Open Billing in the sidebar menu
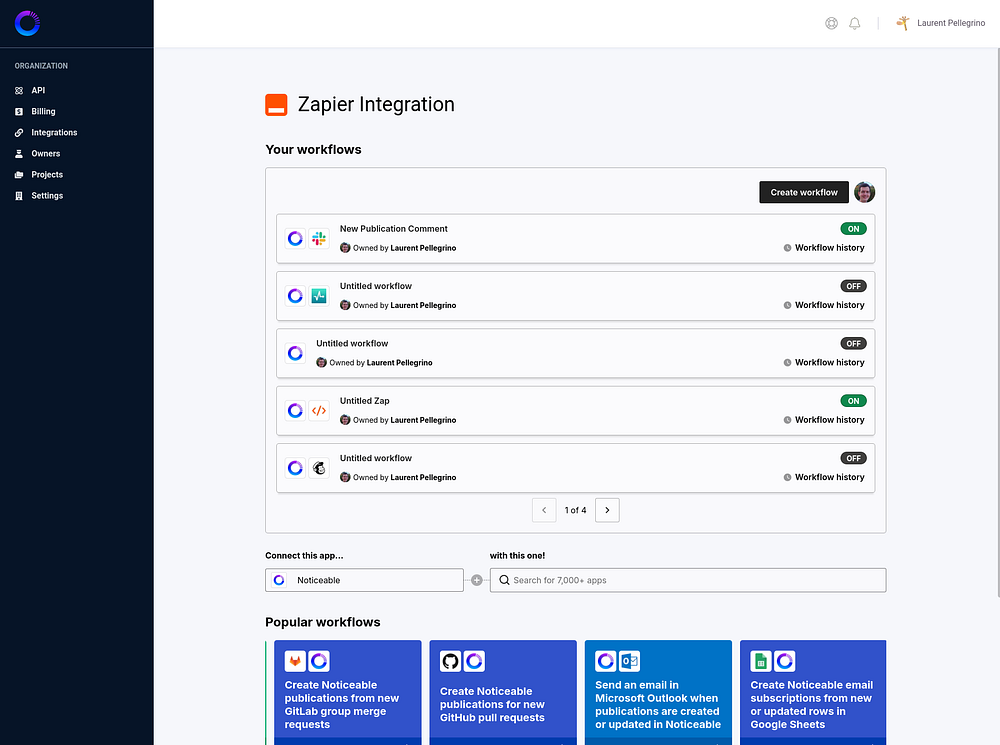This screenshot has height=745, width=1000. [x=43, y=112]
